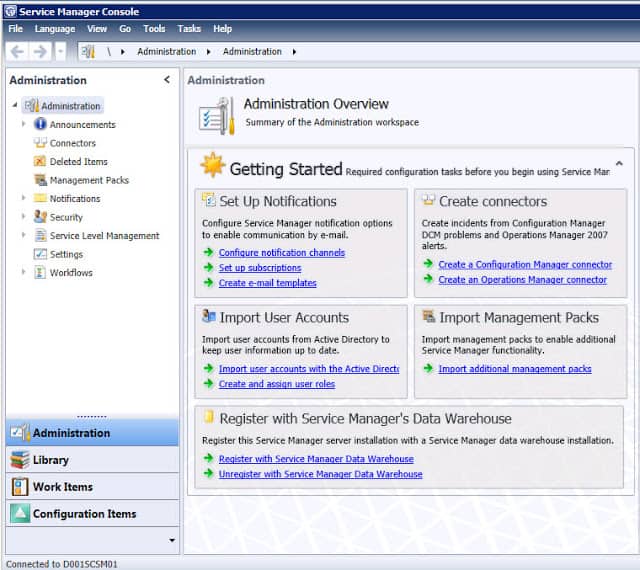Open Create an Operations Manager connector link

[522, 280]
